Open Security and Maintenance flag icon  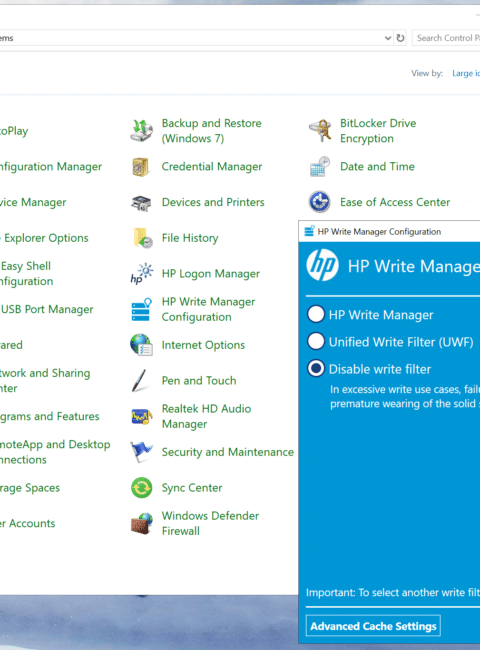[x=141, y=452]
